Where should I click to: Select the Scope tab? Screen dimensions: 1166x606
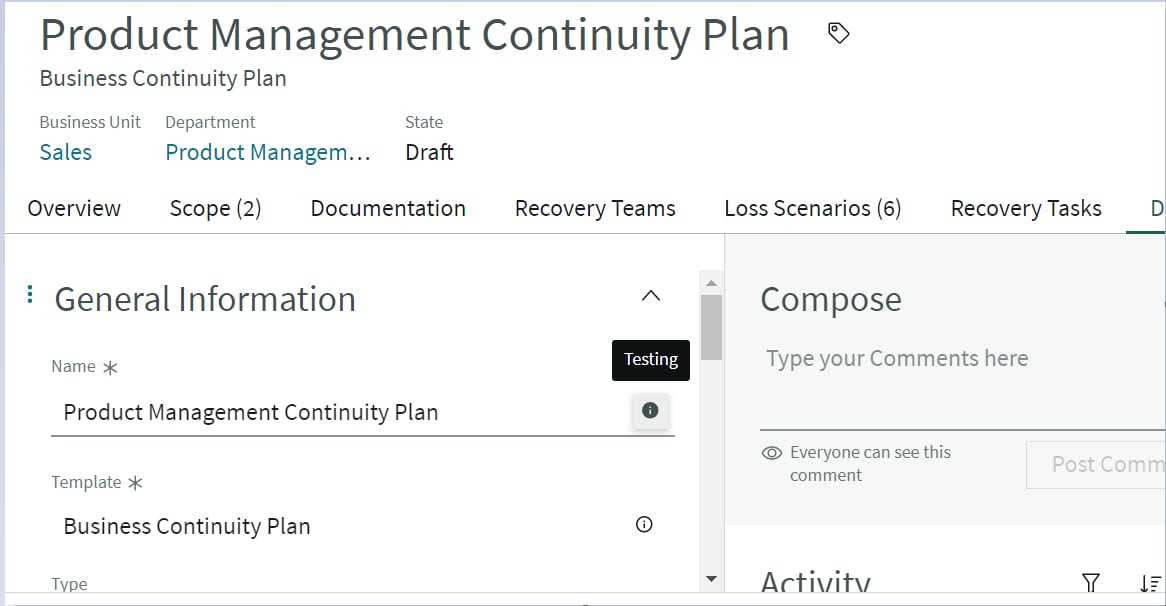pyautogui.click(x=214, y=208)
